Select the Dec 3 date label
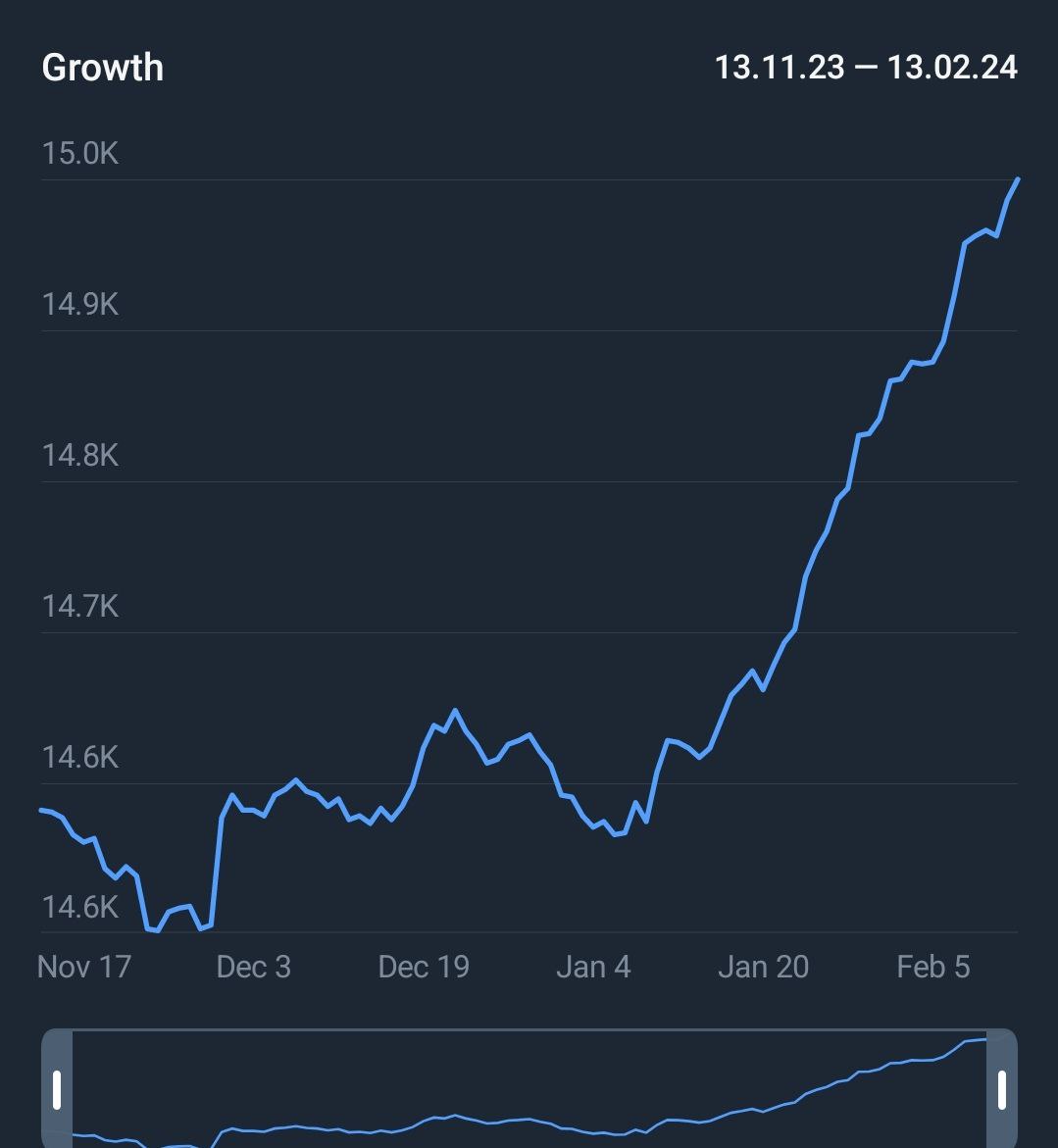Image resolution: width=1058 pixels, height=1148 pixels. tap(253, 967)
